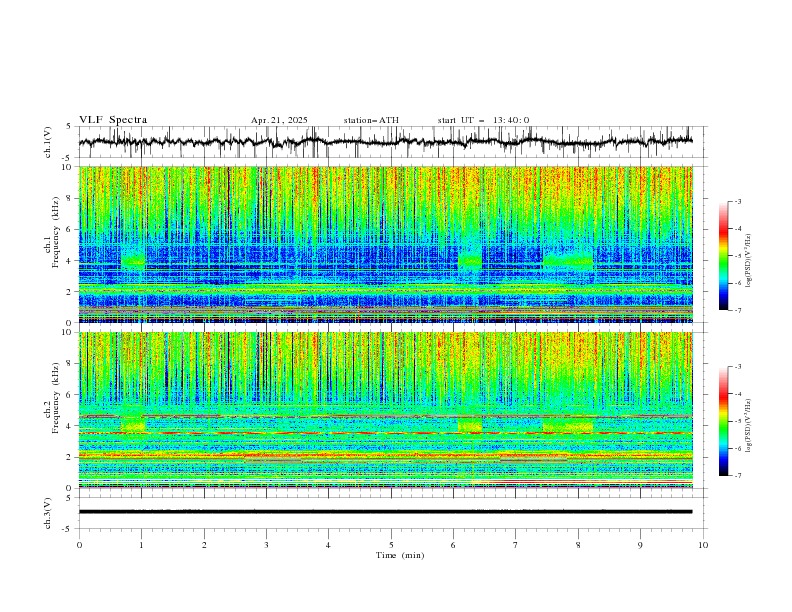The height and width of the screenshot is (612, 792).
Task: Click the log(PSD) label beside ch.2 colorbar
Action: [748, 426]
